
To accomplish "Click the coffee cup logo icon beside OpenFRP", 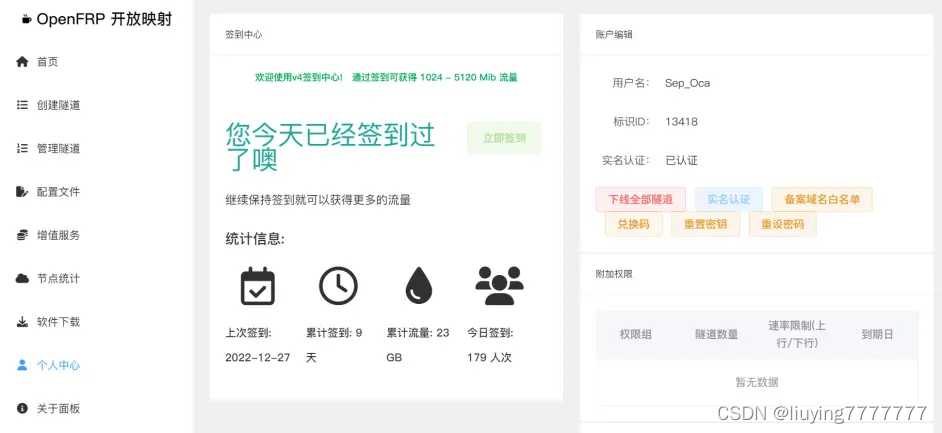I will tap(26, 19).
